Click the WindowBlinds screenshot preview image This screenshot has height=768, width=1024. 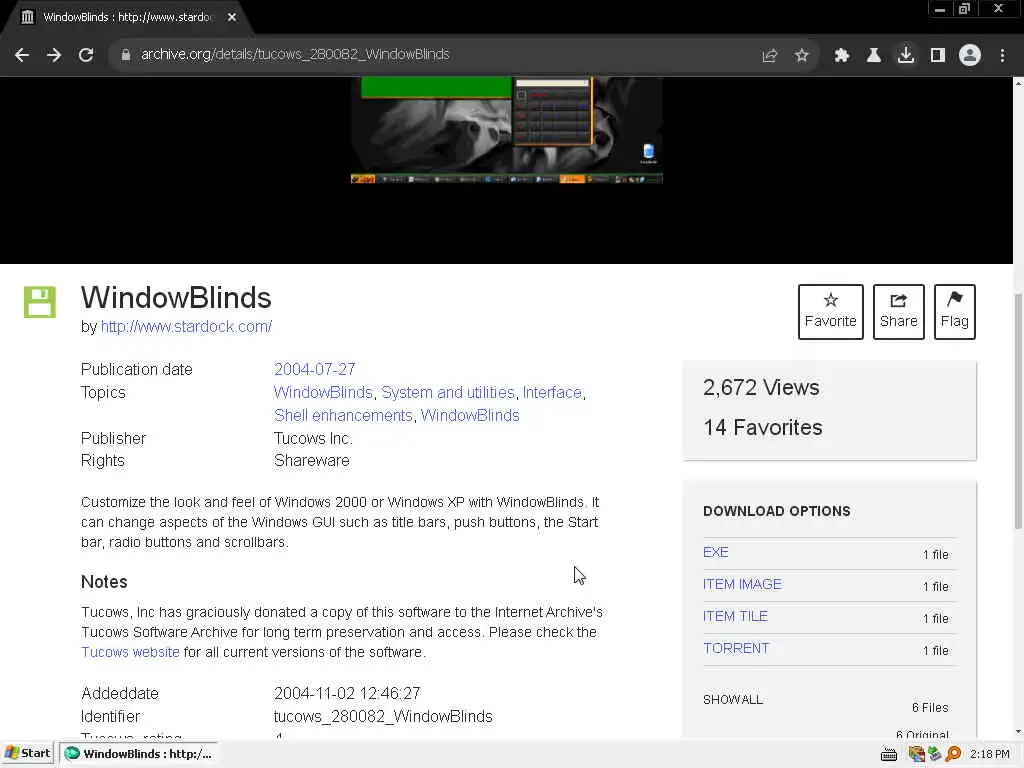tap(507, 131)
